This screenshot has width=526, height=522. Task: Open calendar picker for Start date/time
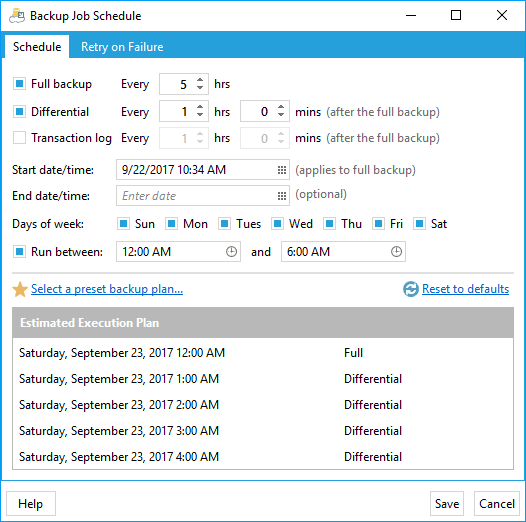click(x=282, y=170)
